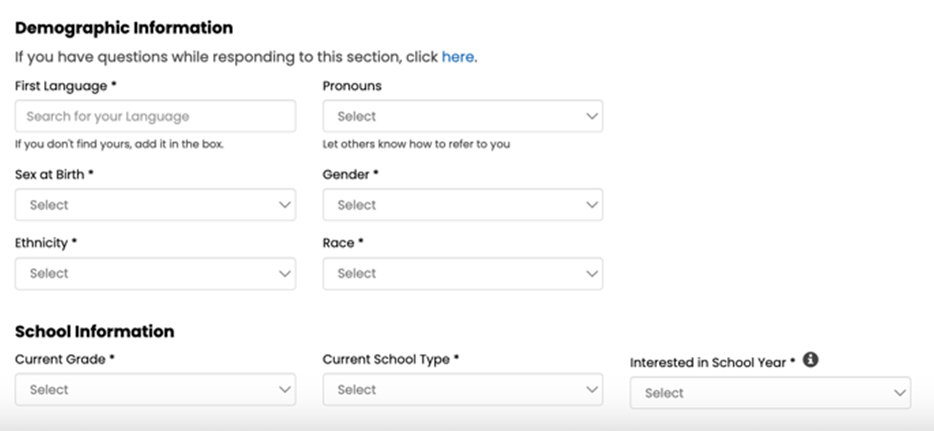Image resolution: width=934 pixels, height=431 pixels.
Task: Open the Pronouns dropdown
Action: coord(462,116)
